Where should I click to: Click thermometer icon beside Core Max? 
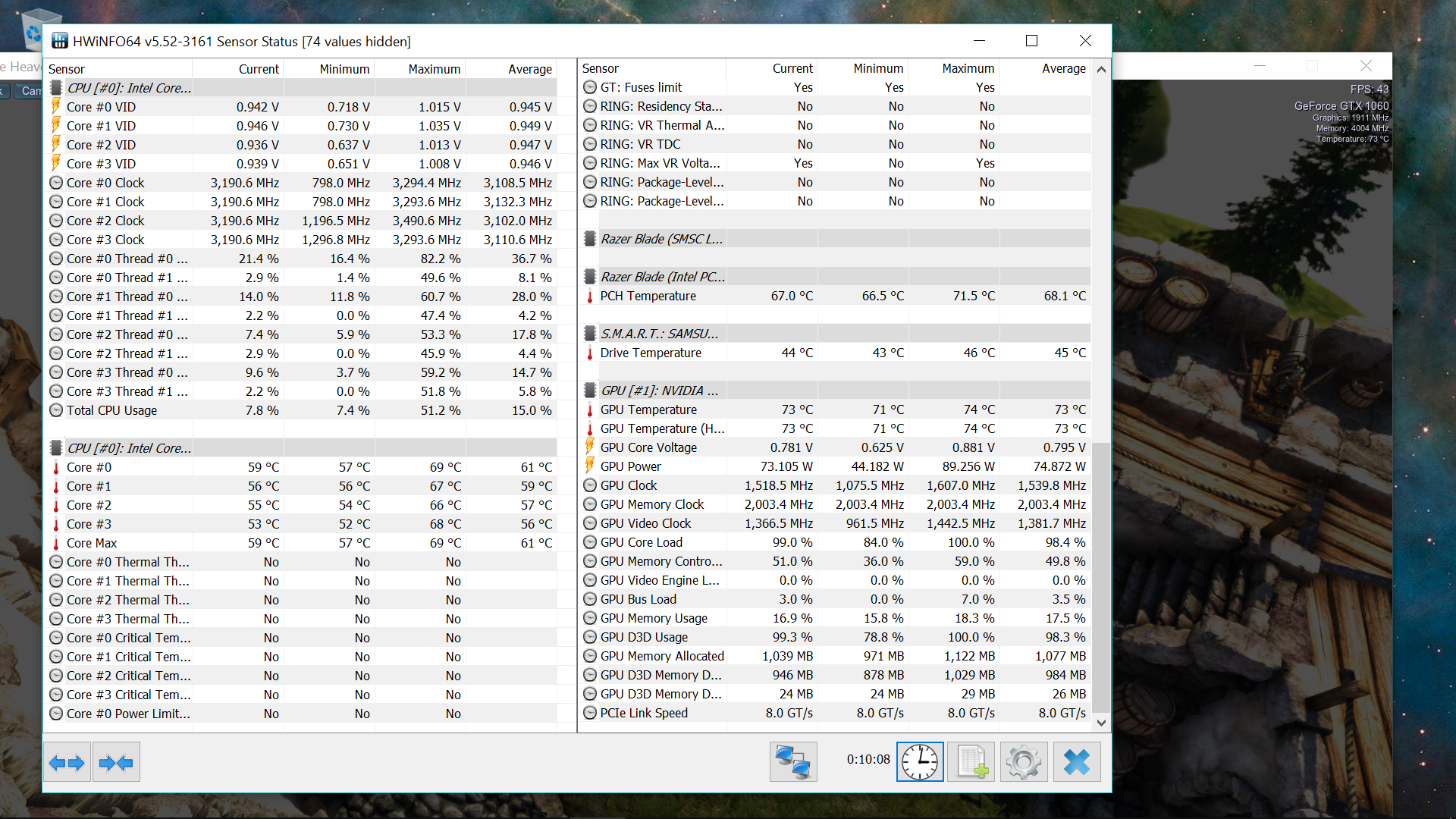pos(56,543)
